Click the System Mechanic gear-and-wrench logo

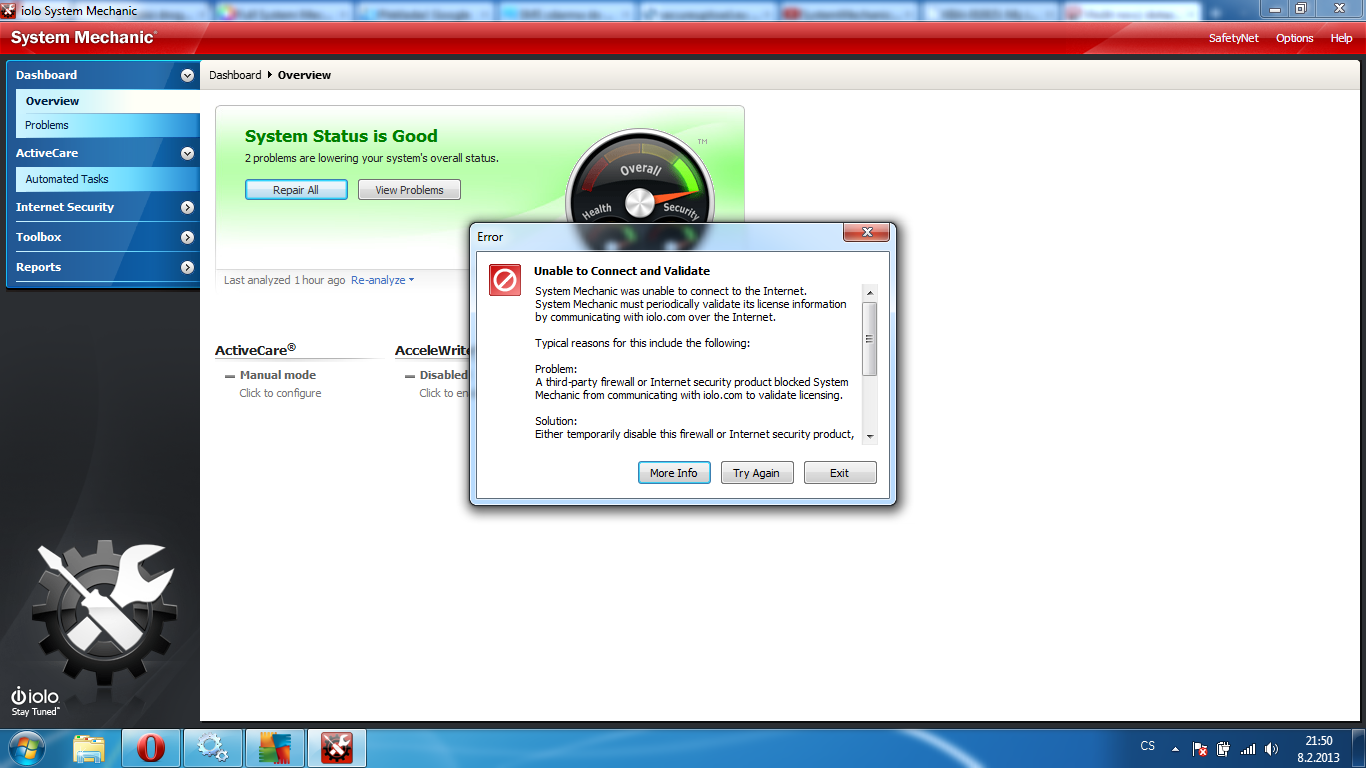(105, 611)
